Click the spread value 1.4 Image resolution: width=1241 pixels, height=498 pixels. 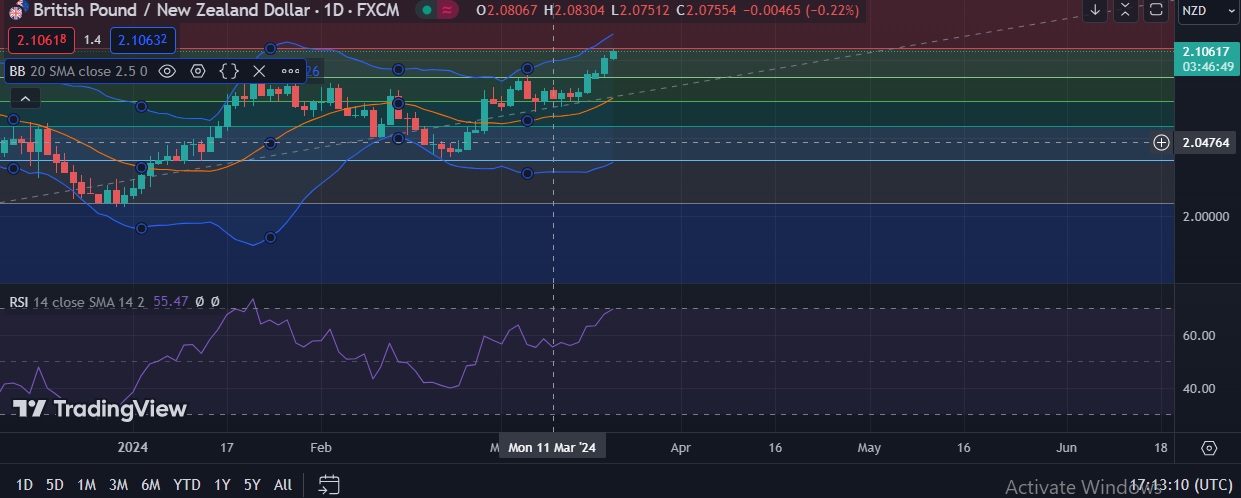tap(92, 40)
